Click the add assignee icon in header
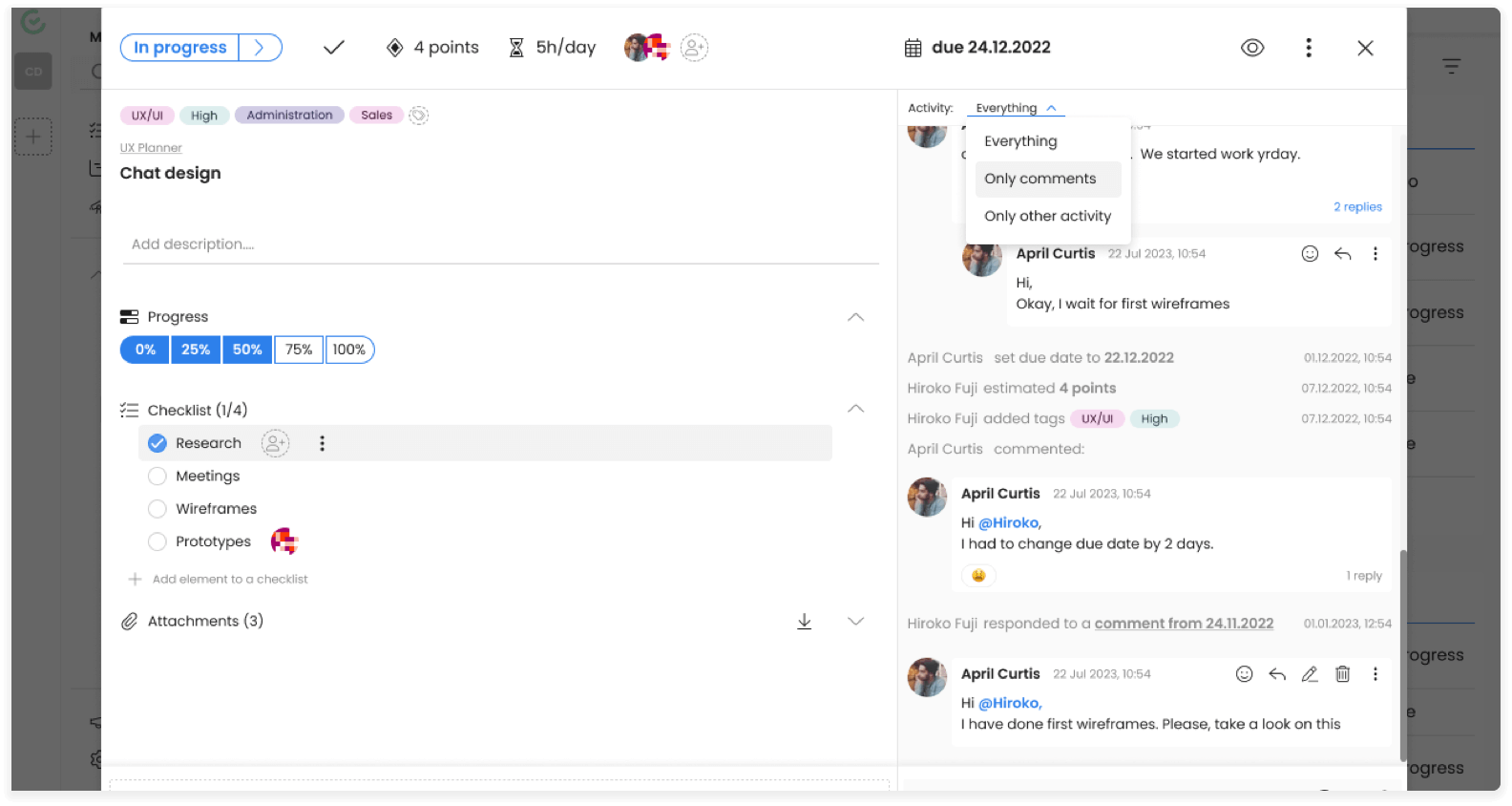This screenshot has width=1512, height=806. [x=694, y=48]
